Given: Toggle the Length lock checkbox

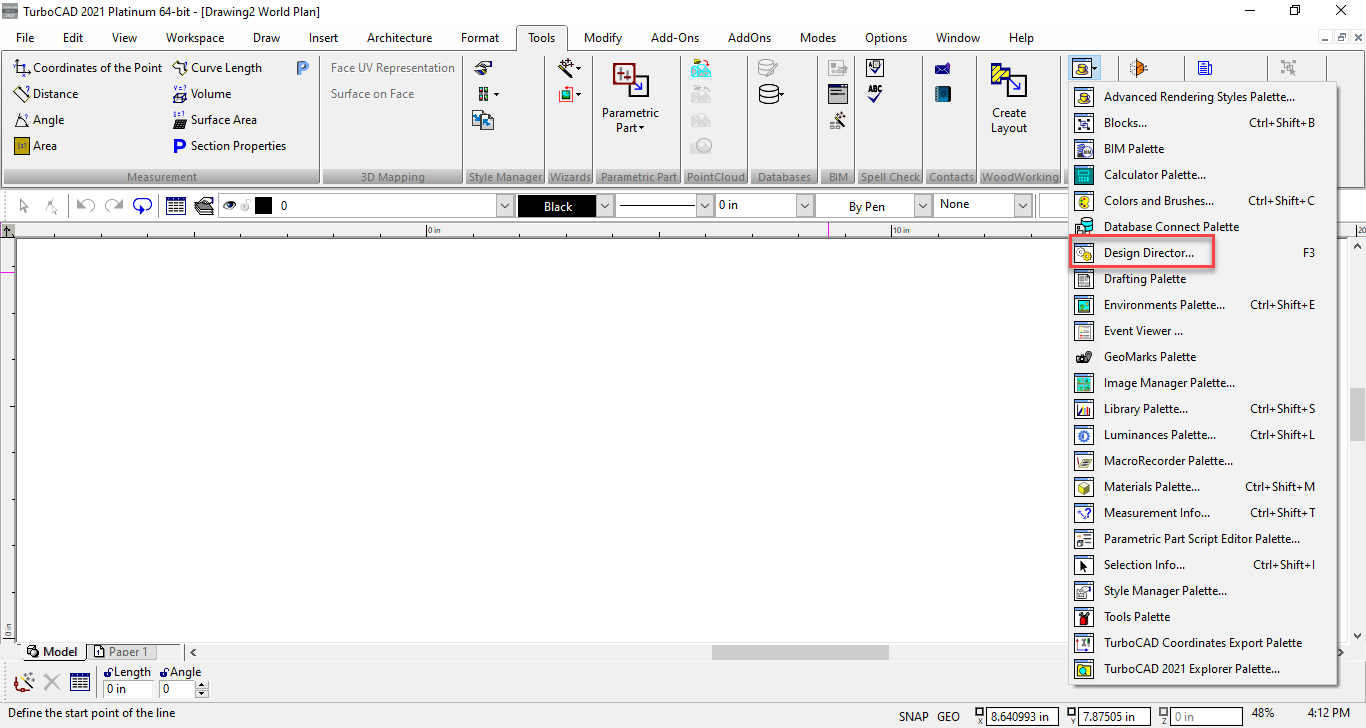Looking at the screenshot, I should (x=108, y=672).
